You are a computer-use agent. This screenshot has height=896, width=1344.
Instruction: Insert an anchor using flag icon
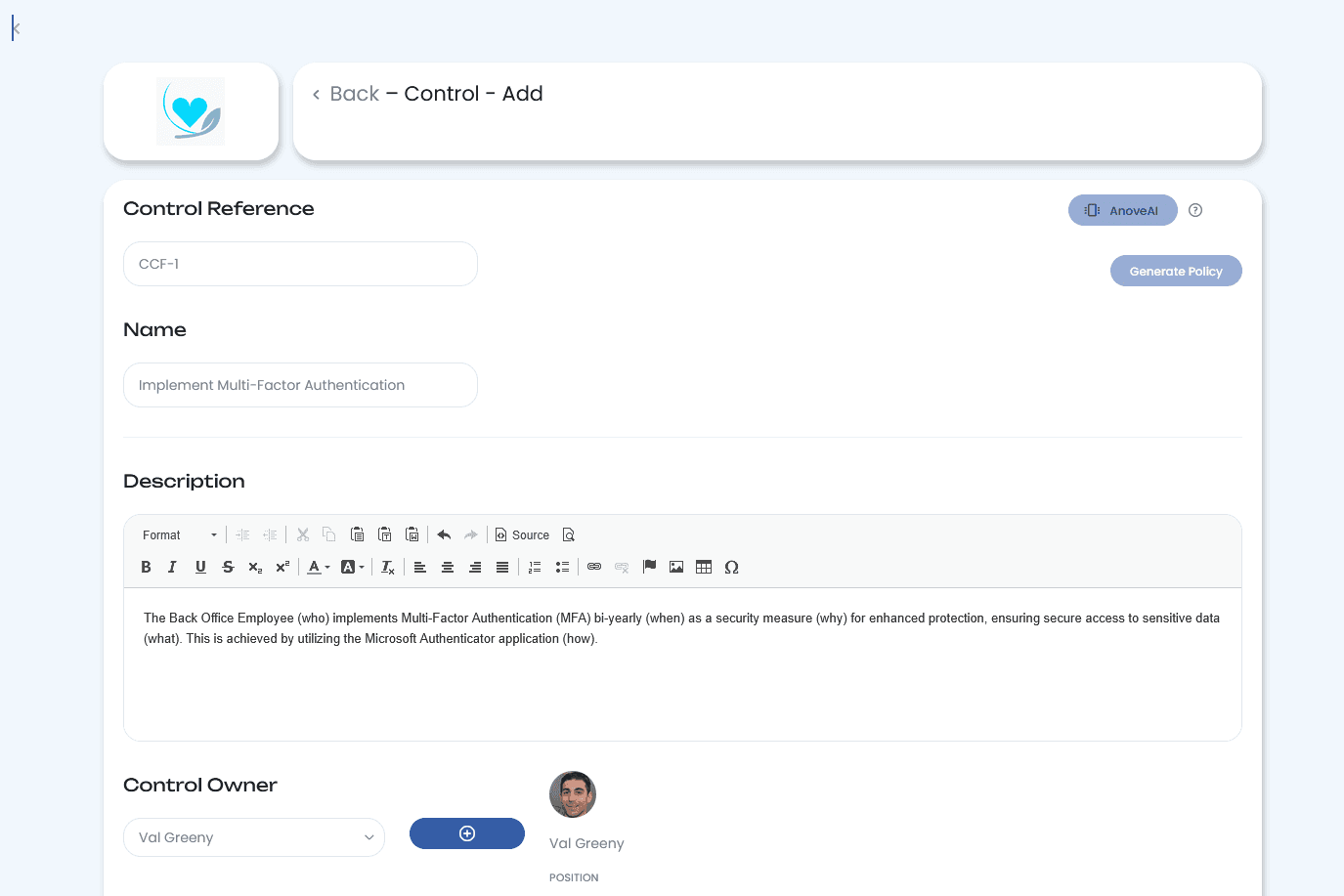(x=649, y=567)
